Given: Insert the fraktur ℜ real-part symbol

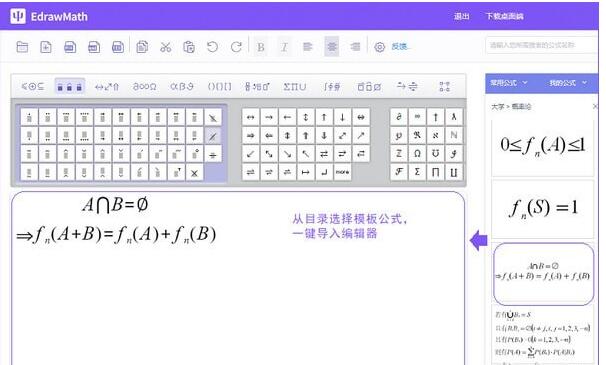Looking at the screenshot, I should [417, 136].
